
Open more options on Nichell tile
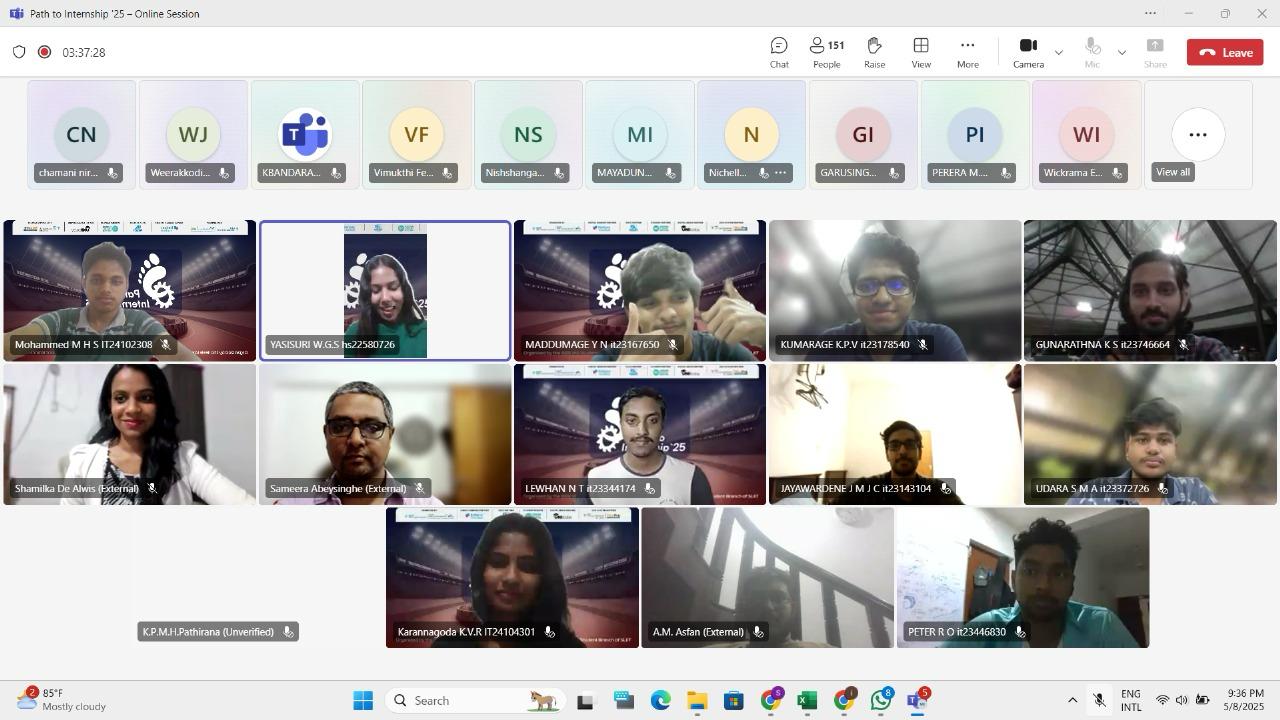[781, 173]
